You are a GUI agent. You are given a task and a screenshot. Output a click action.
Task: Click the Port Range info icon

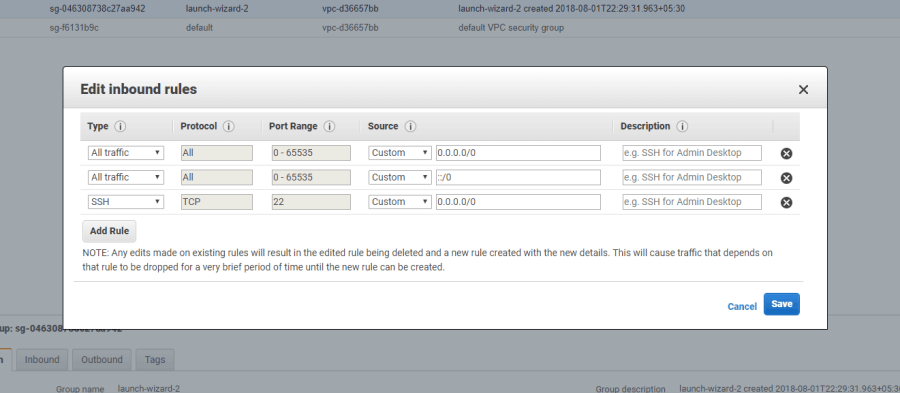[329, 126]
